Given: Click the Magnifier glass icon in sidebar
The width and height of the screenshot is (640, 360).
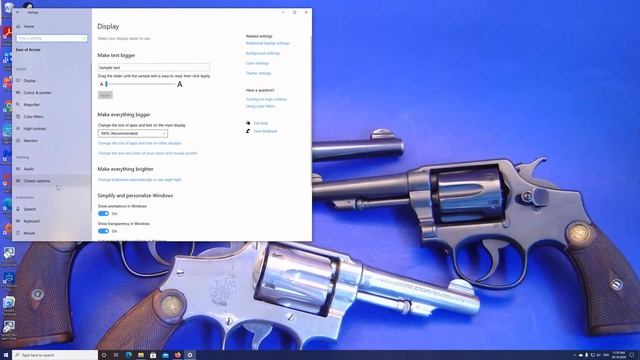Looking at the screenshot, I should pyautogui.click(x=18, y=104).
